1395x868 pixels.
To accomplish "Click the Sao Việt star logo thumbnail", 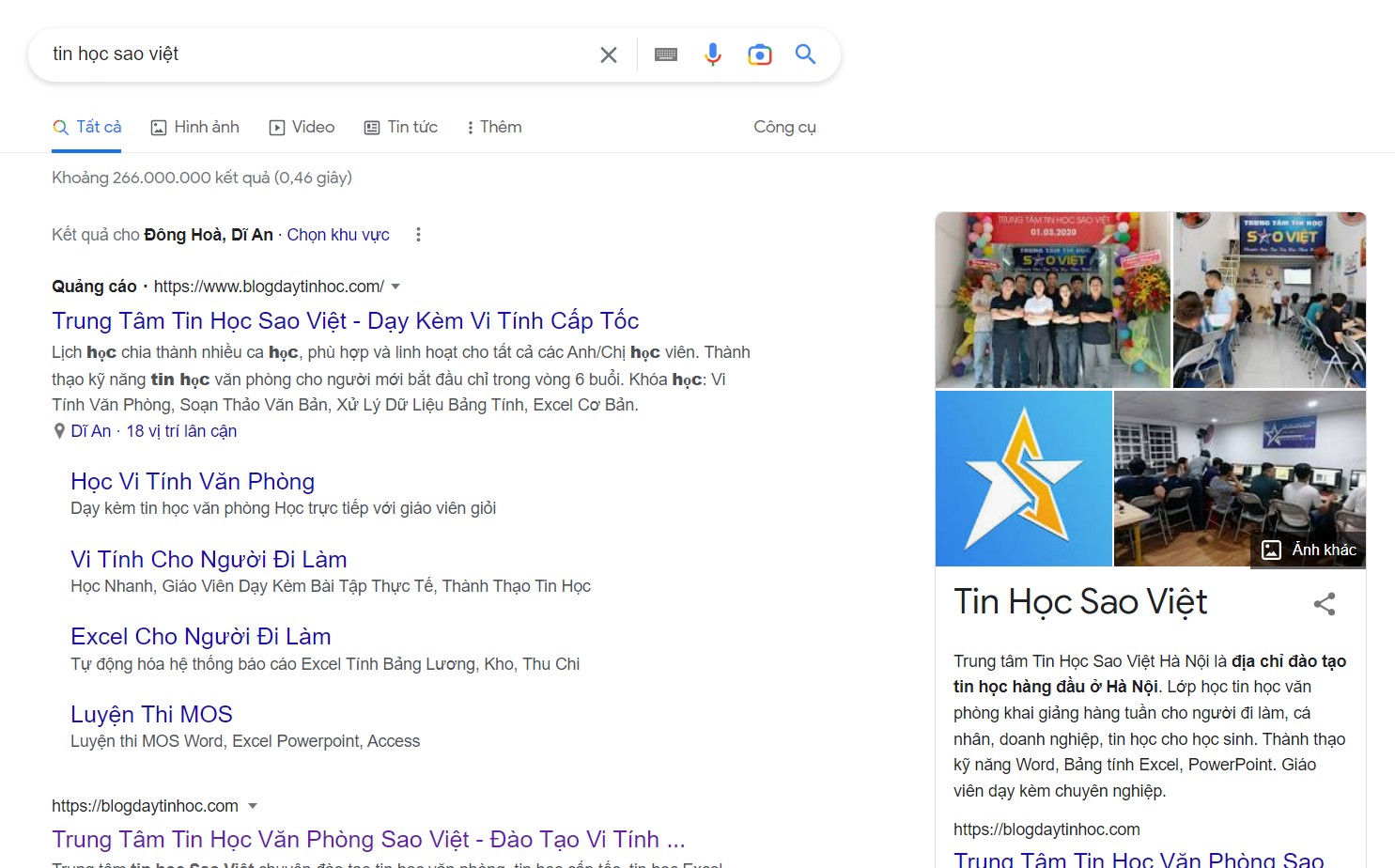I will [1023, 478].
